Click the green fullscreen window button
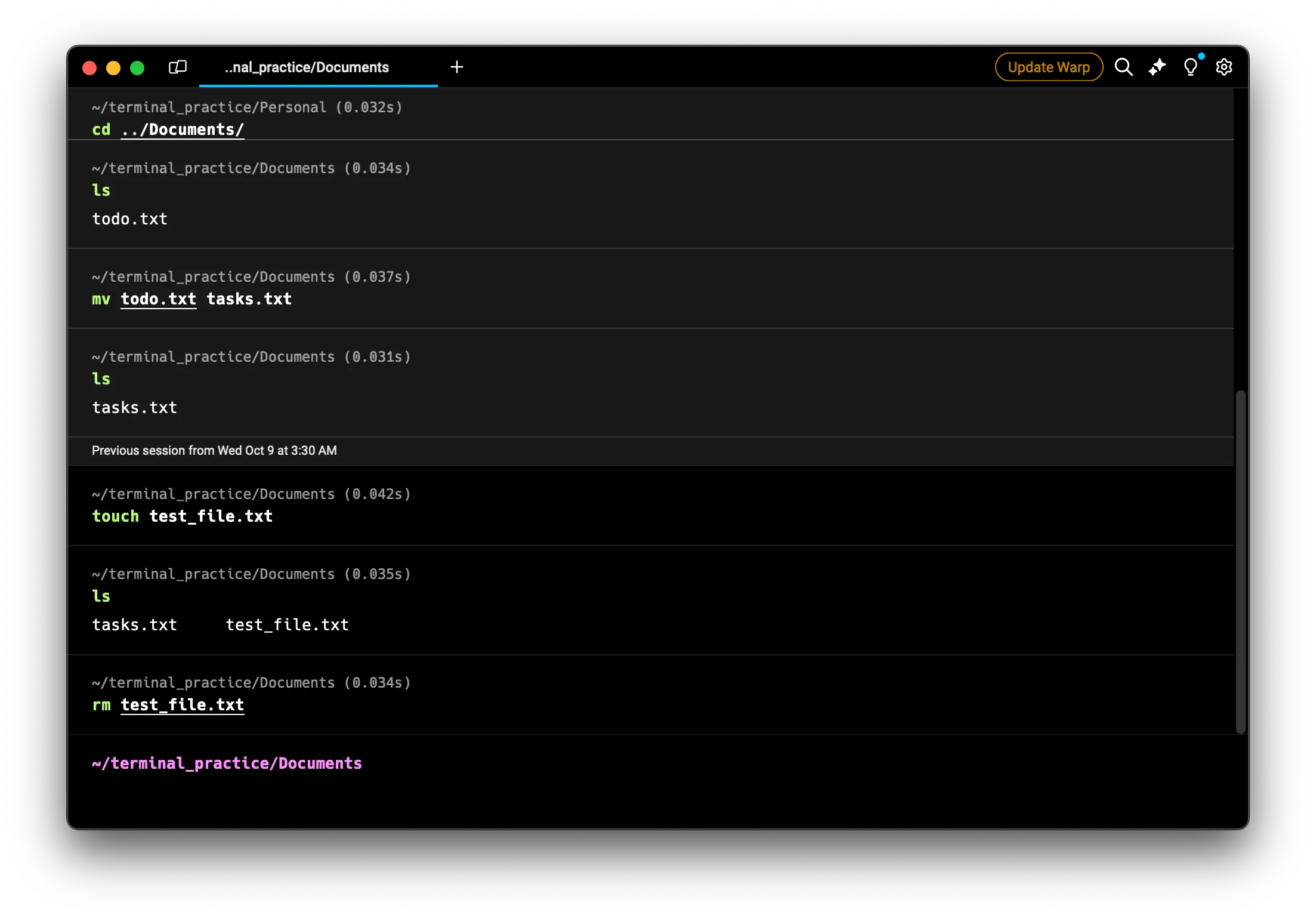Viewport: 1316px width, 918px height. (137, 67)
